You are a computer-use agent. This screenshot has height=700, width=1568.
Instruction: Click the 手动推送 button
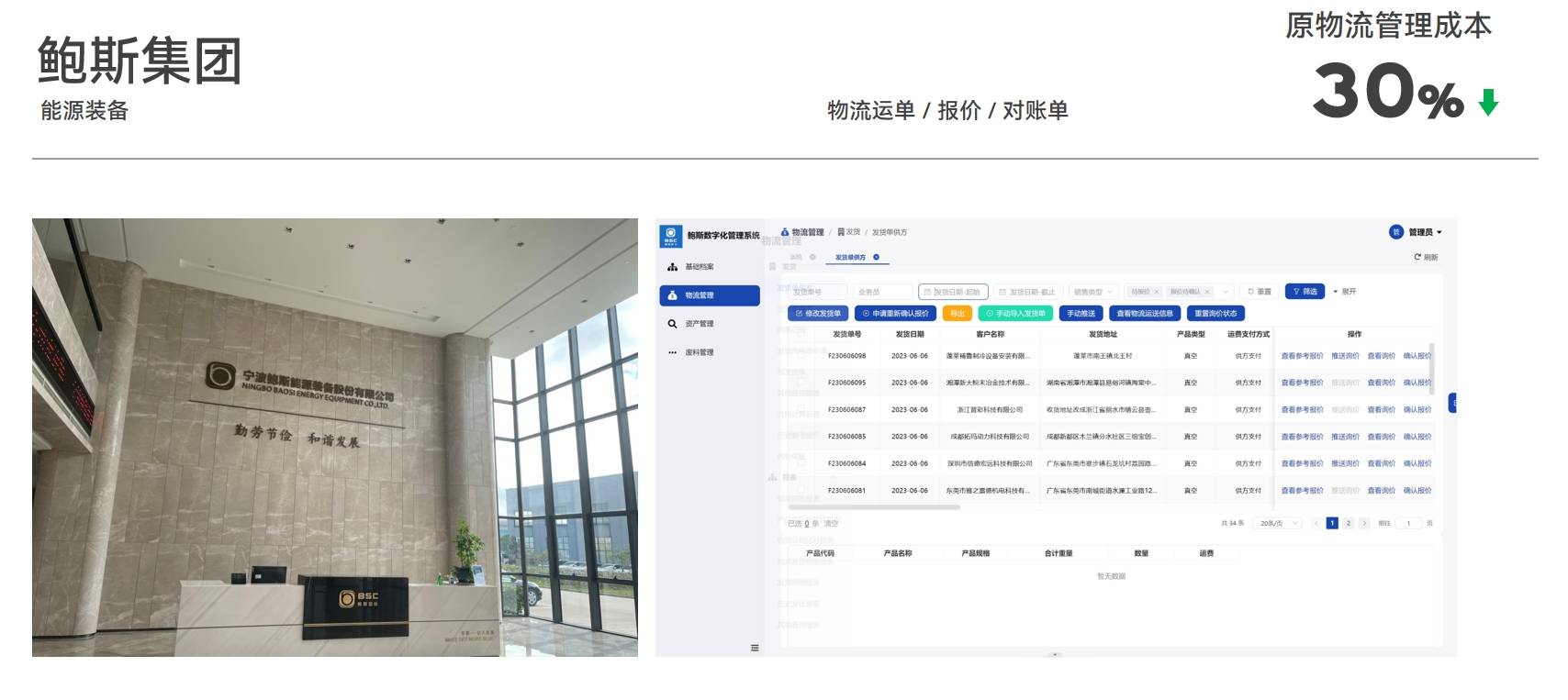click(1081, 314)
